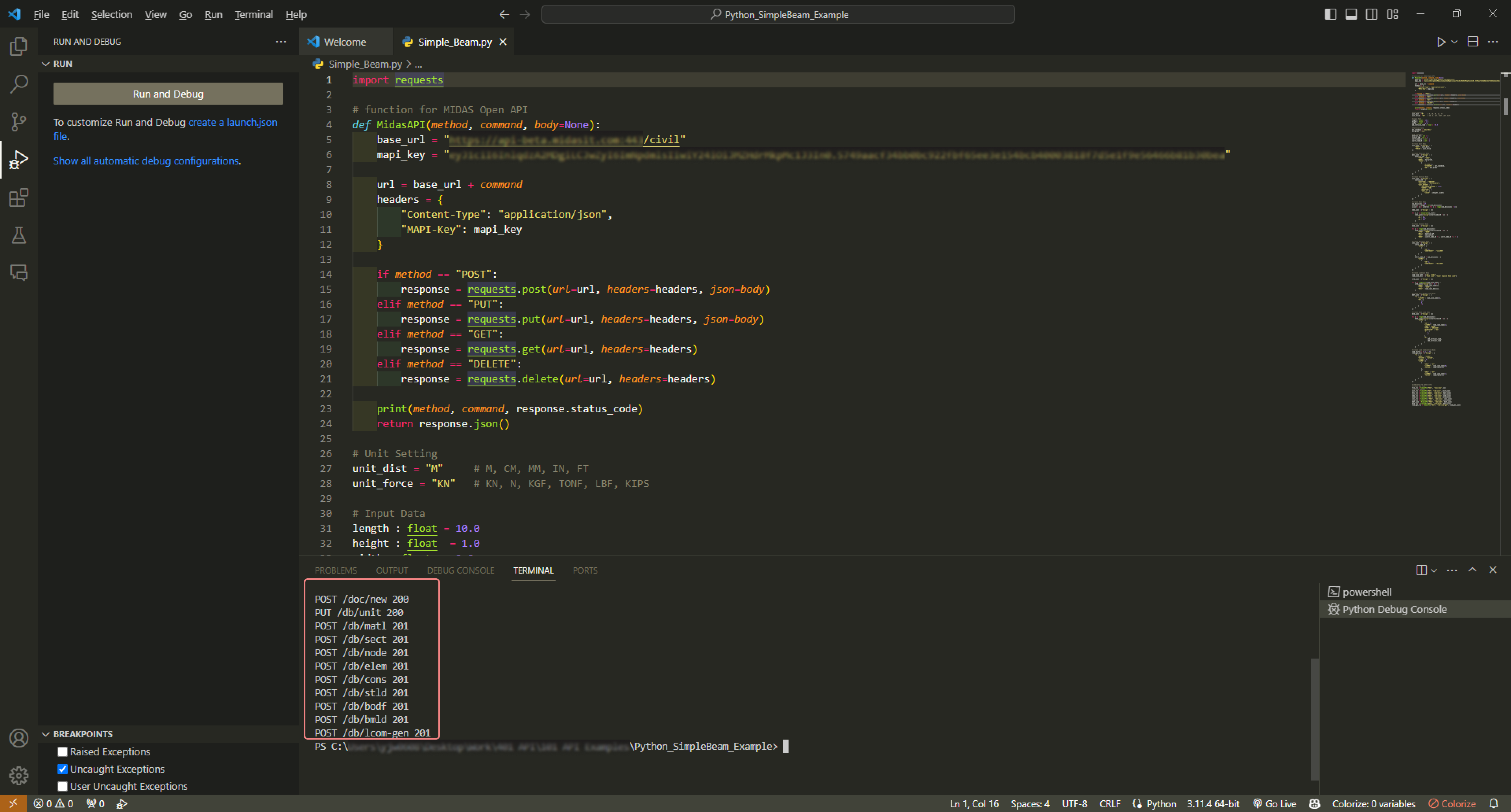Collapse the BREAKPOINTS section
Image resolution: width=1511 pixels, height=812 pixels.
tap(45, 734)
